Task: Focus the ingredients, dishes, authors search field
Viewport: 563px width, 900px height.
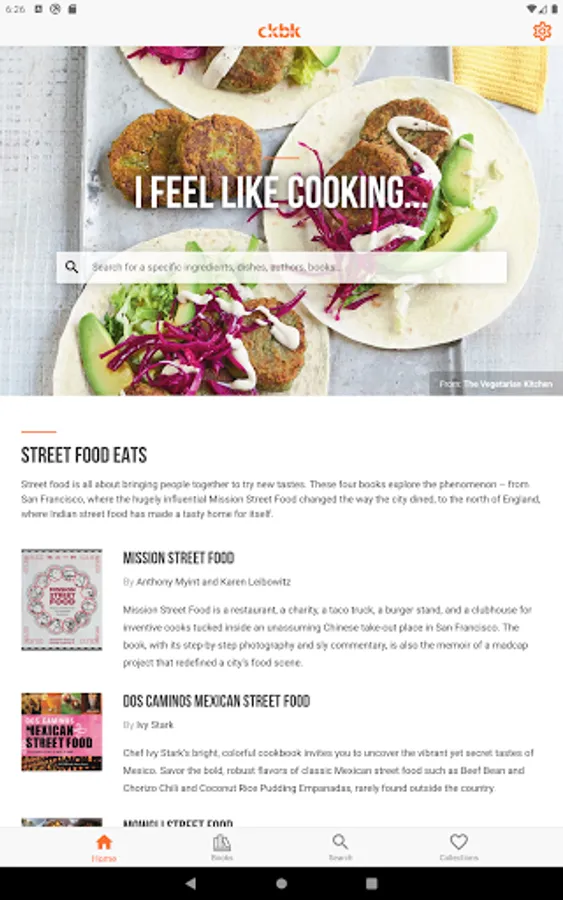Action: coord(281,267)
